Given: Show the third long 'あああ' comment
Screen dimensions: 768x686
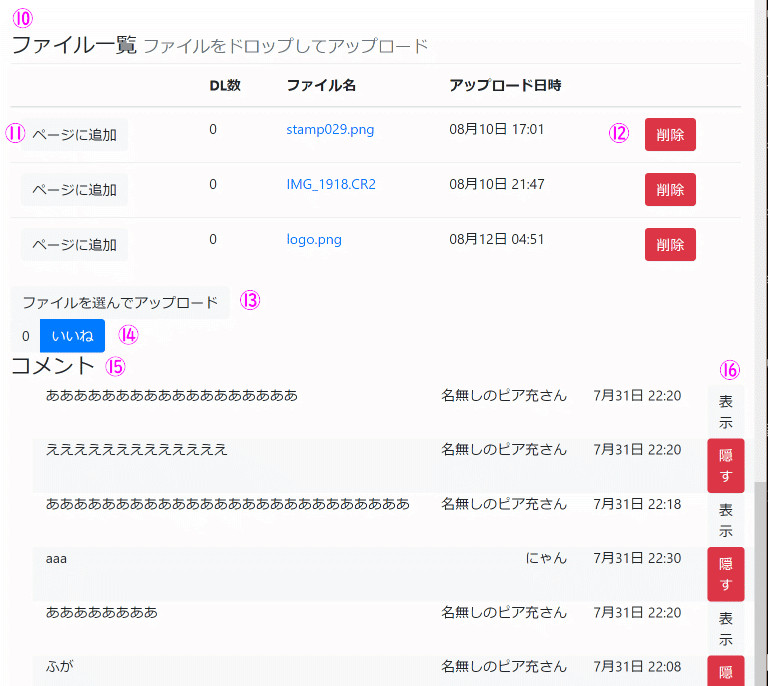Looking at the screenshot, I should point(726,520).
